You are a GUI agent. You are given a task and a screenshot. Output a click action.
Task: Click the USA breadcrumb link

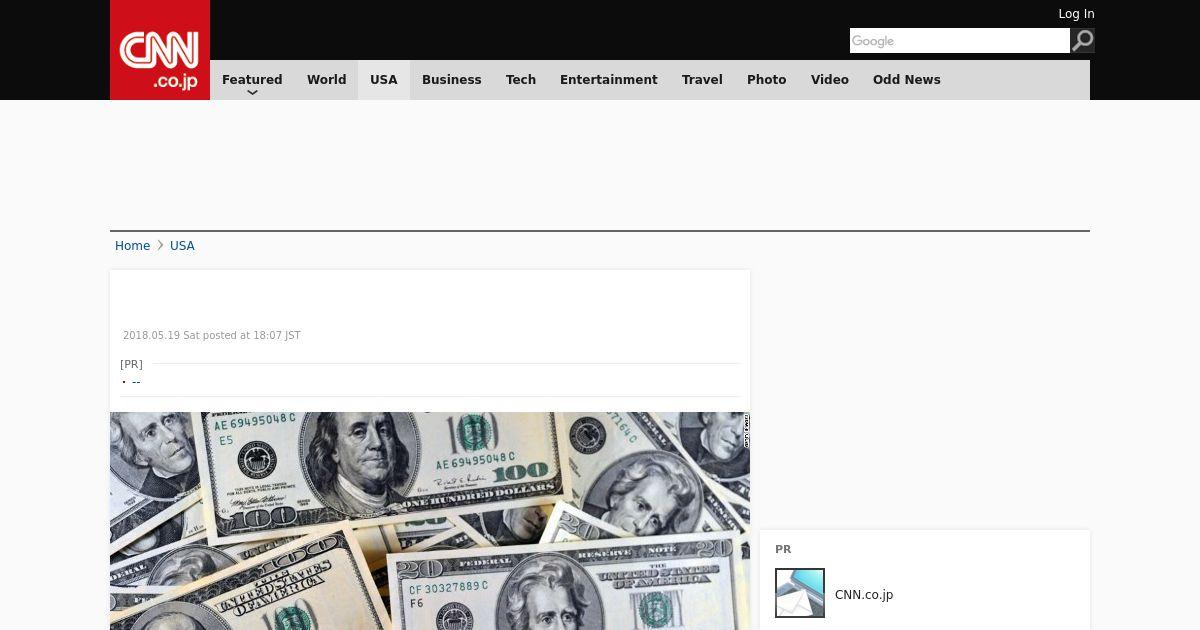[182, 246]
